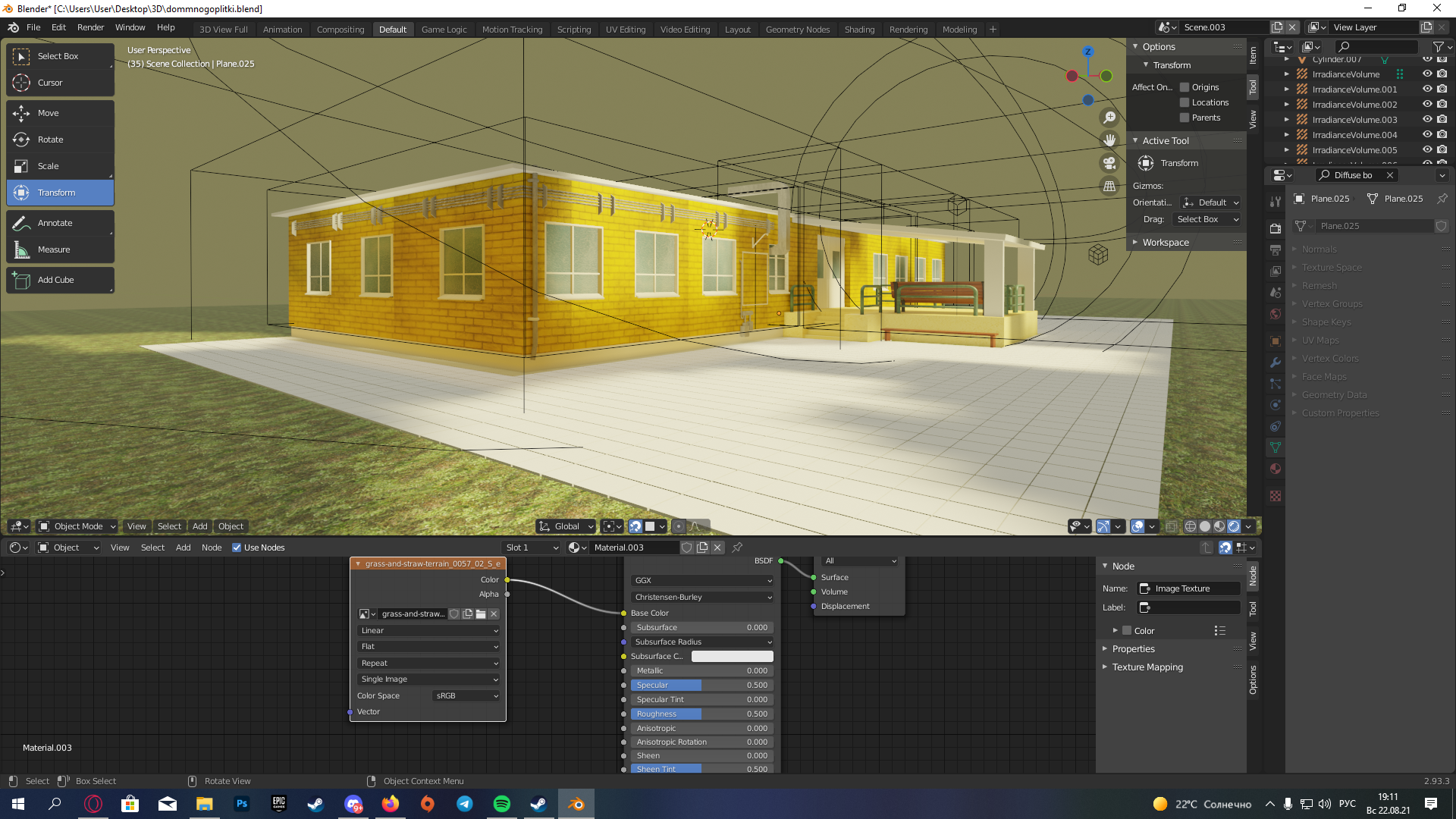
Task: Open the Spotify icon in taskbar
Action: (x=501, y=804)
